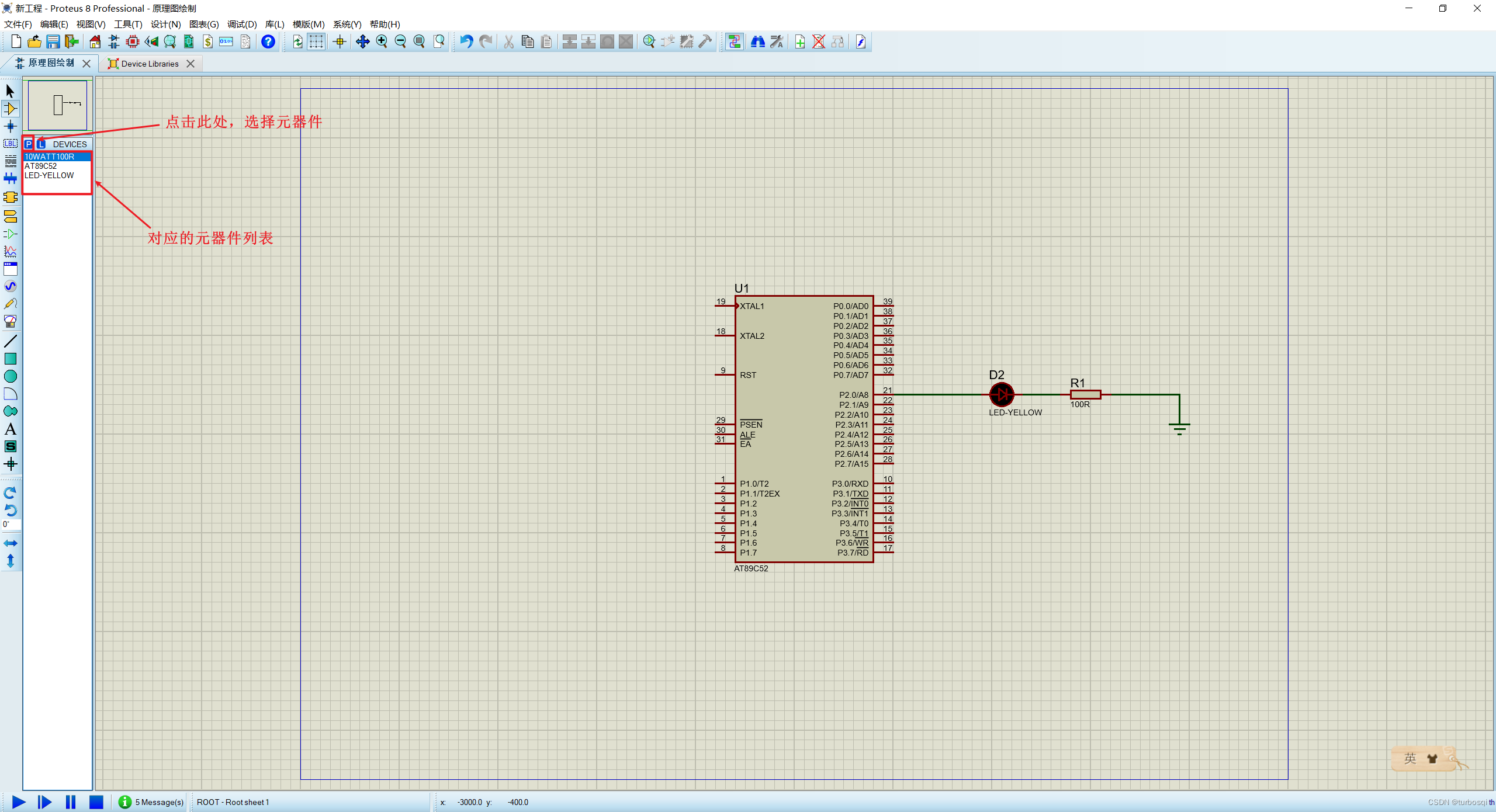
Task: Open Help question mark icon
Action: (268, 41)
